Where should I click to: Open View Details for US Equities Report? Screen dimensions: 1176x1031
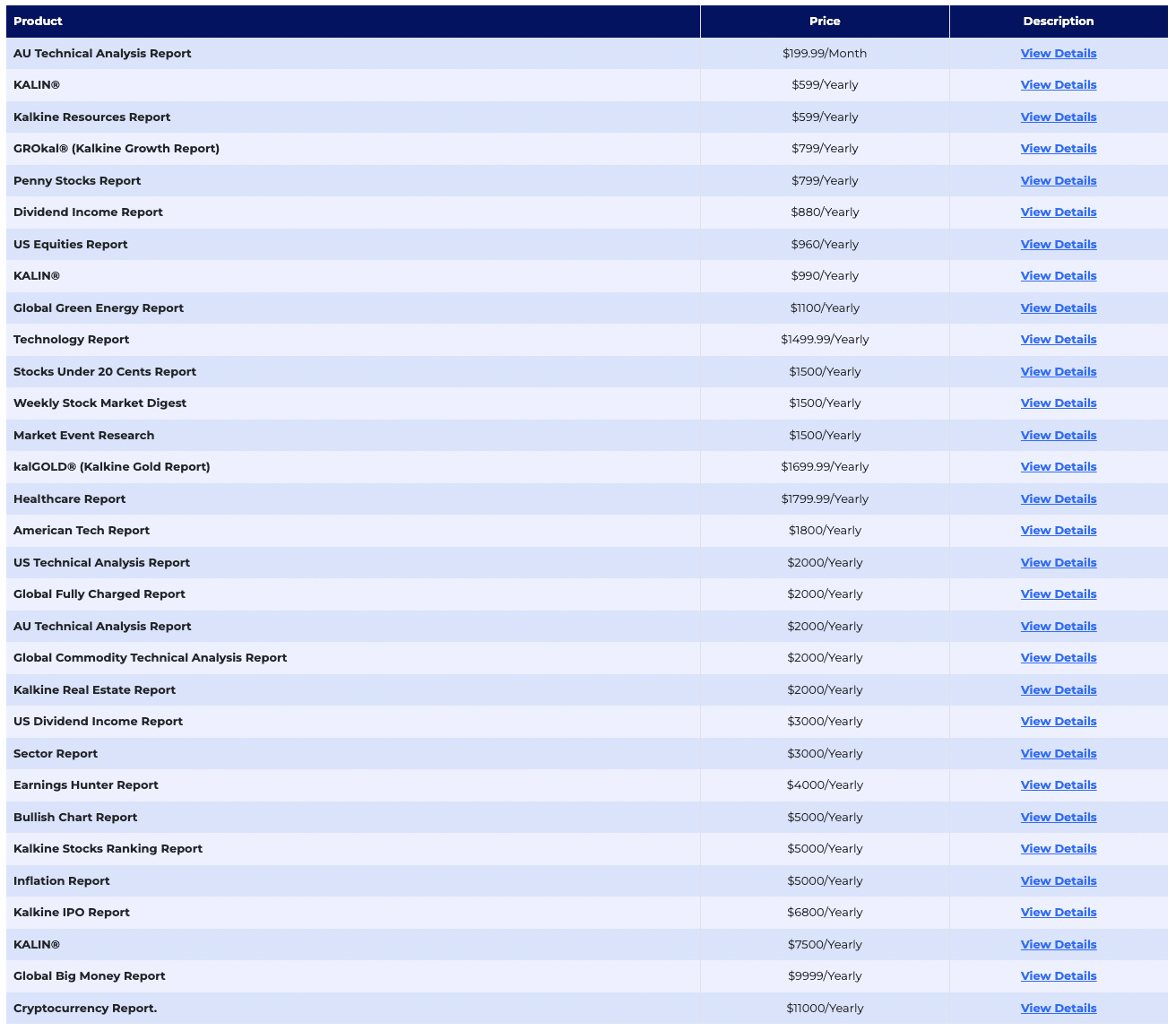click(x=1059, y=244)
